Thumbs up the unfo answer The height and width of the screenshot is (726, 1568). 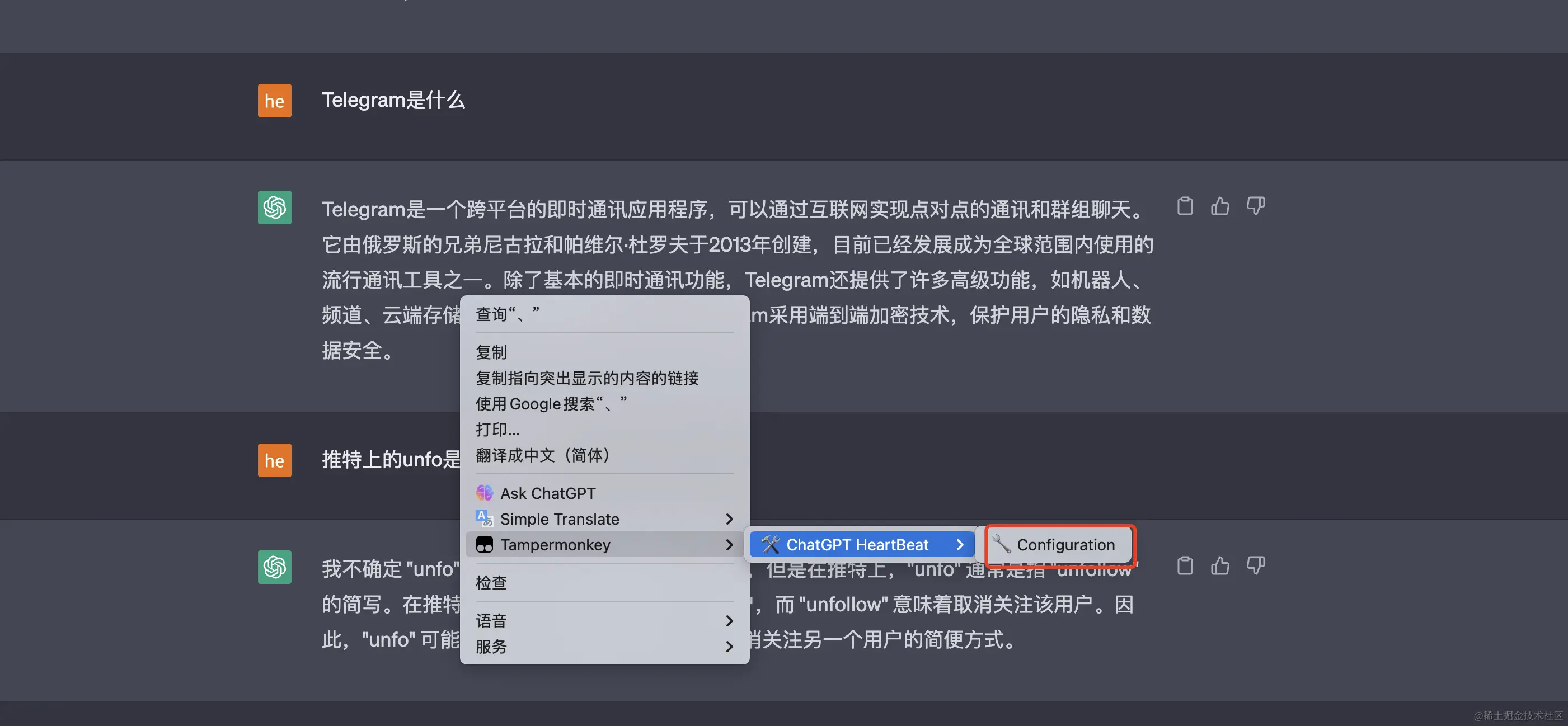tap(1220, 566)
